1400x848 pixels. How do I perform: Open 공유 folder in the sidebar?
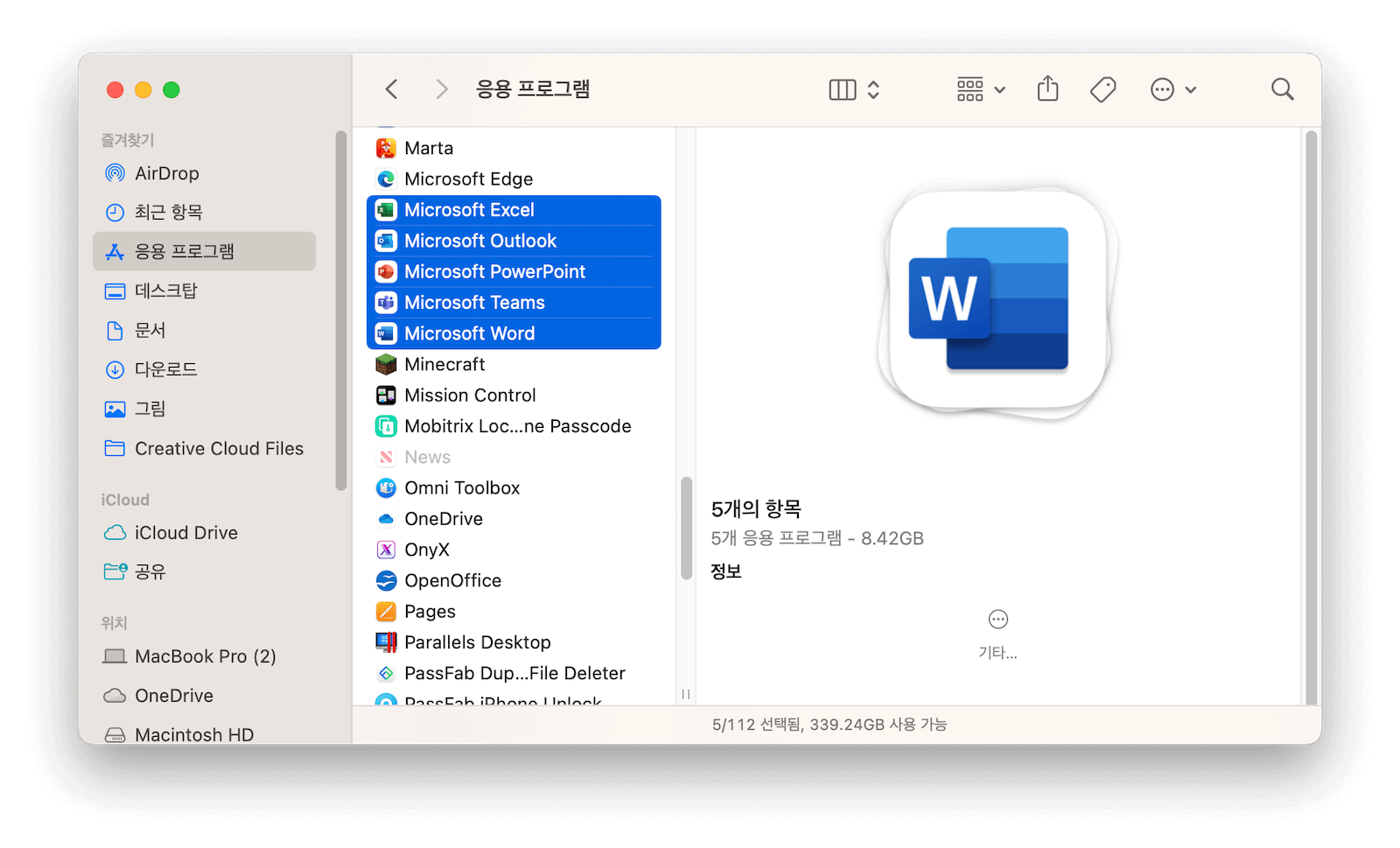[204, 571]
